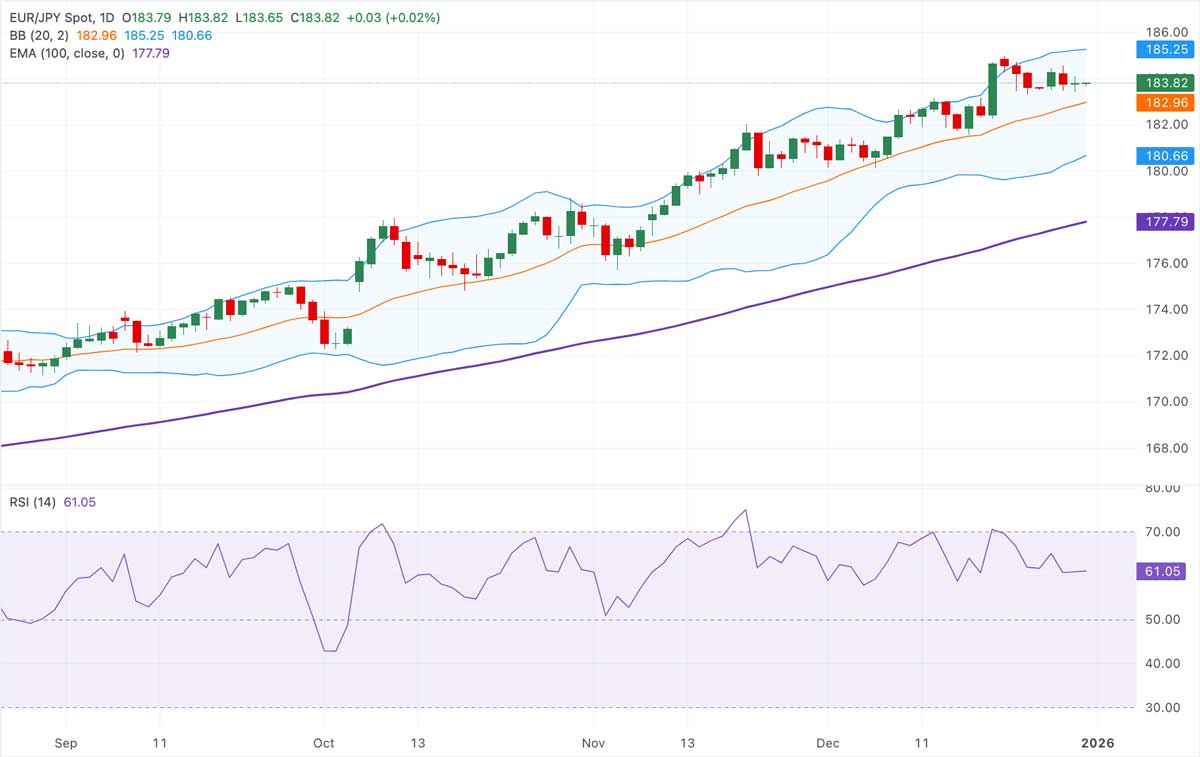Click the 168.00 price scale label
Screen dimensions: 1200x757
click(1165, 448)
